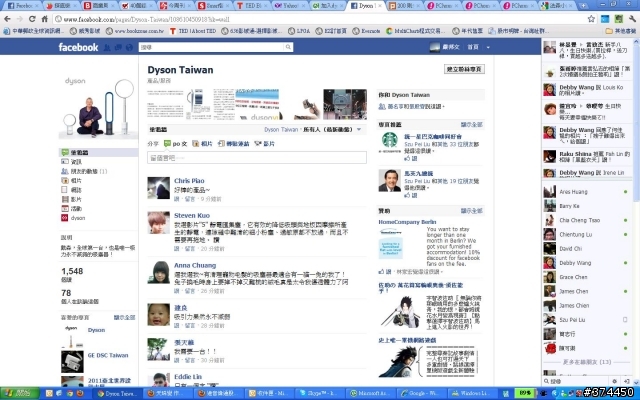Like the Starbucks recommended page
This screenshot has width=640, height=400.
tap(411, 158)
